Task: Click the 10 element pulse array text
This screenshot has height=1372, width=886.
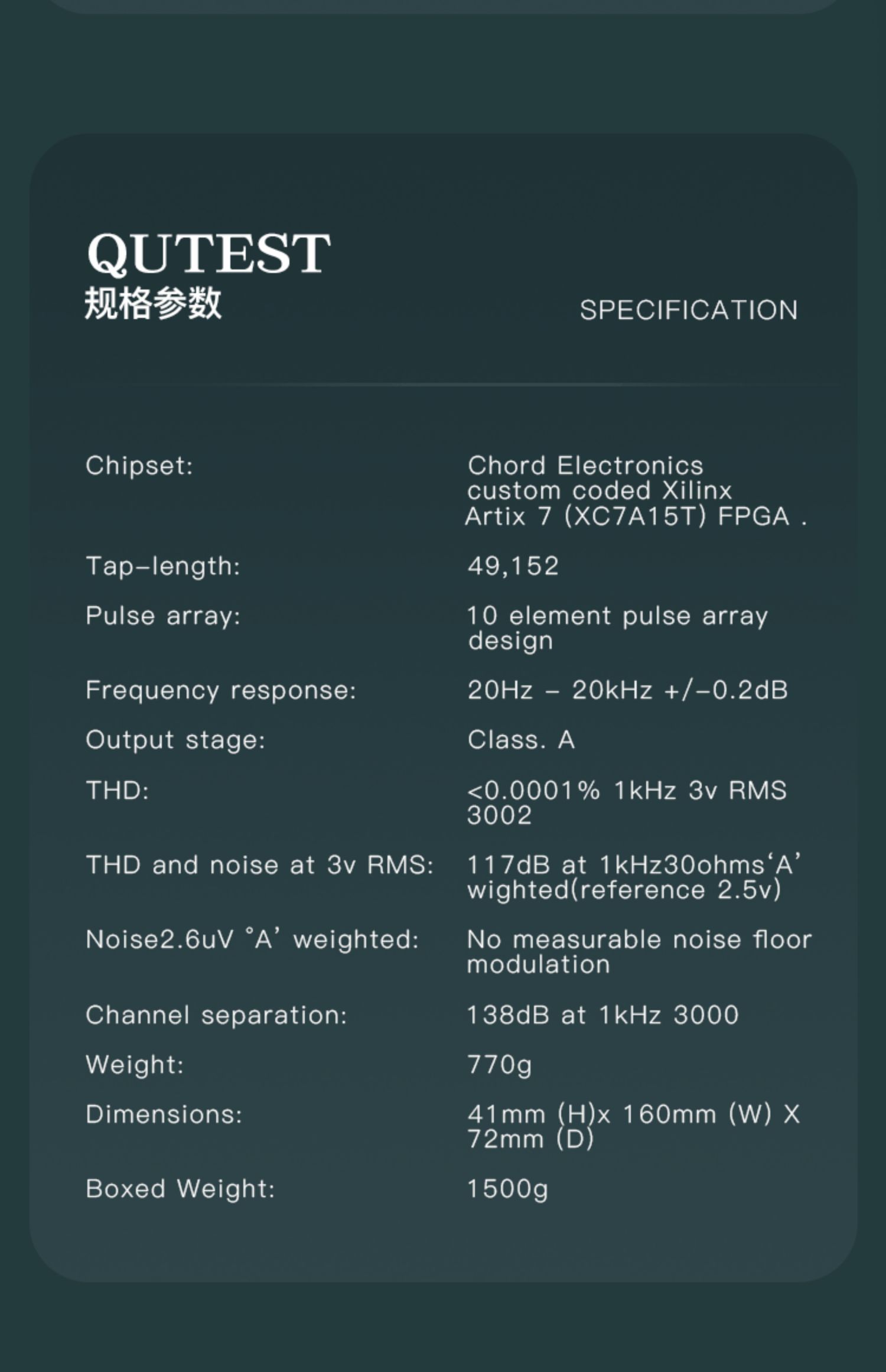Action: [x=618, y=628]
